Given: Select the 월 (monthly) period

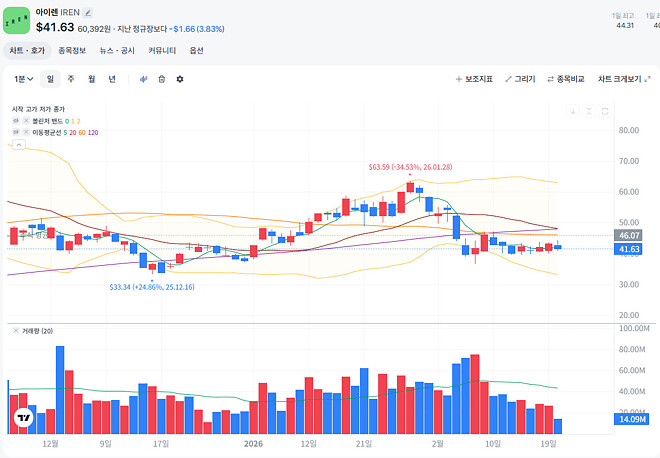Looking at the screenshot, I should pyautogui.click(x=91, y=79).
